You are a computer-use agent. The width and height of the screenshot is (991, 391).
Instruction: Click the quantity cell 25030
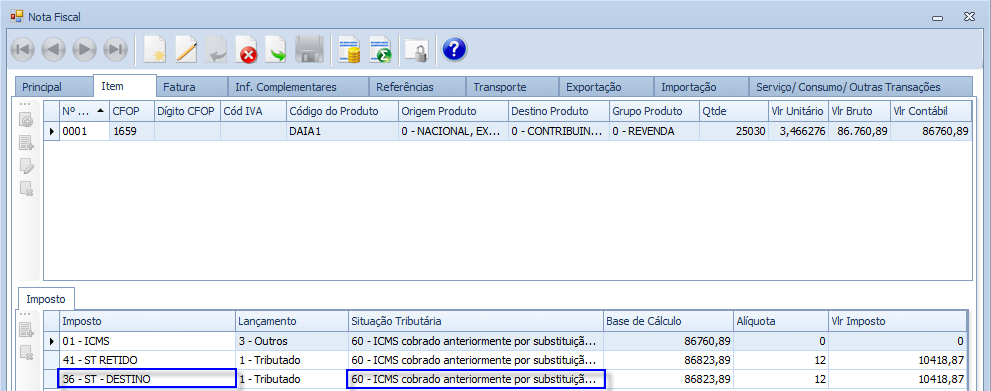[x=734, y=131]
